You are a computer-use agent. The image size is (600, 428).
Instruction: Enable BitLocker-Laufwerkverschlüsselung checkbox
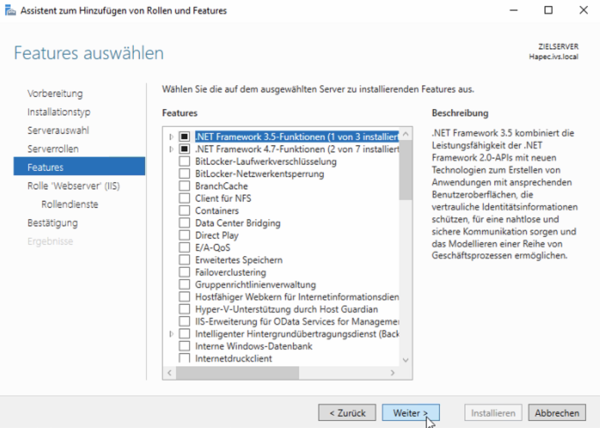183,161
